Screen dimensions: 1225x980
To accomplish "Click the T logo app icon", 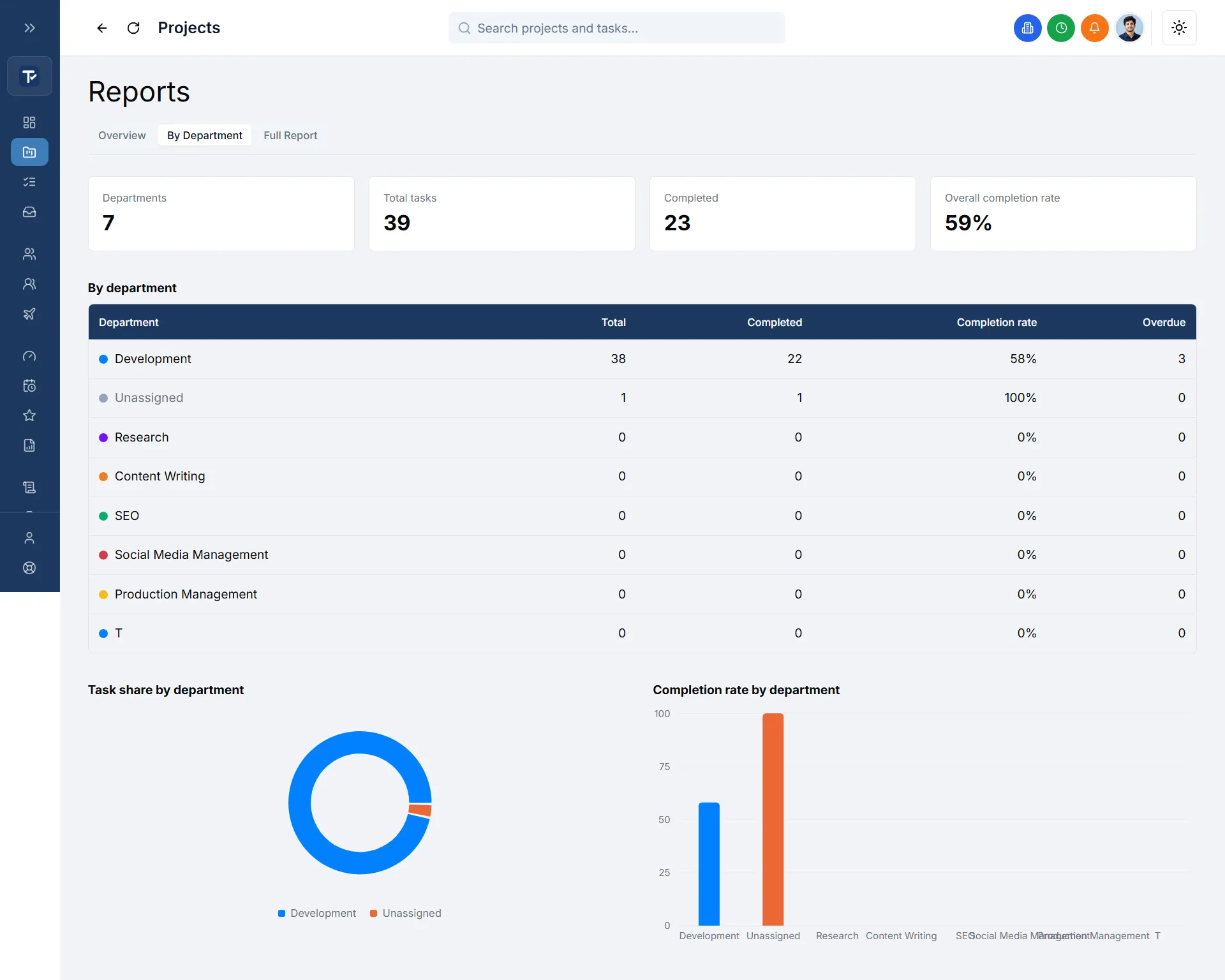I will pyautogui.click(x=29, y=76).
